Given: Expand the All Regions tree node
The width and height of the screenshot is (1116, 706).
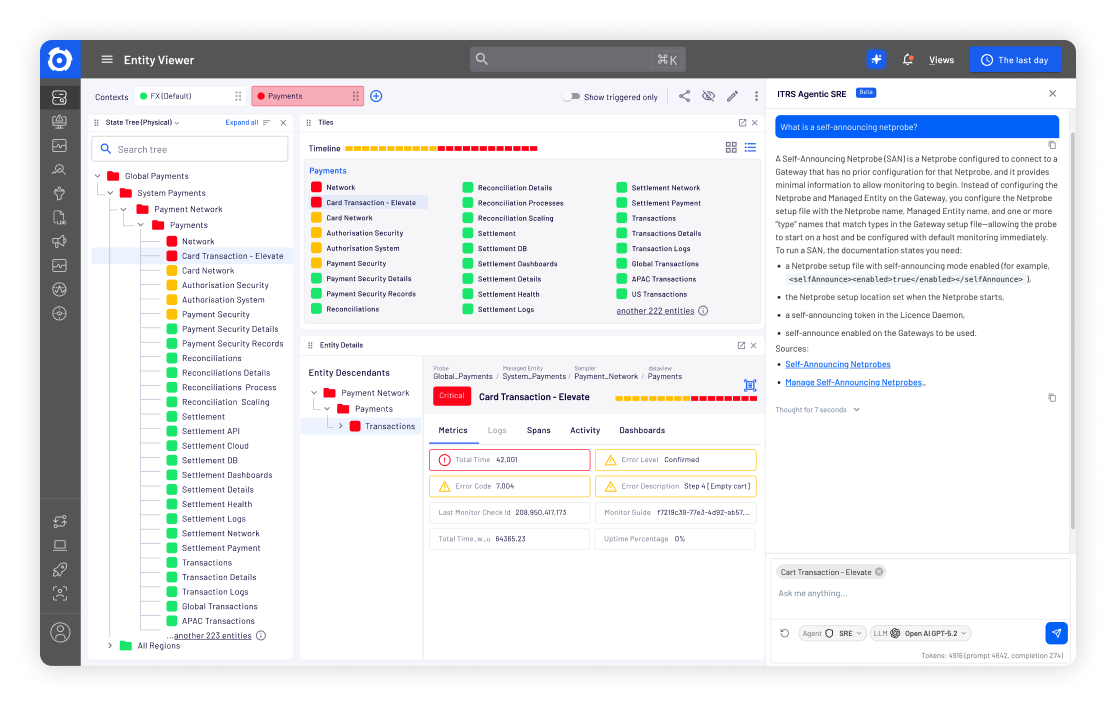Looking at the screenshot, I should coord(110,646).
